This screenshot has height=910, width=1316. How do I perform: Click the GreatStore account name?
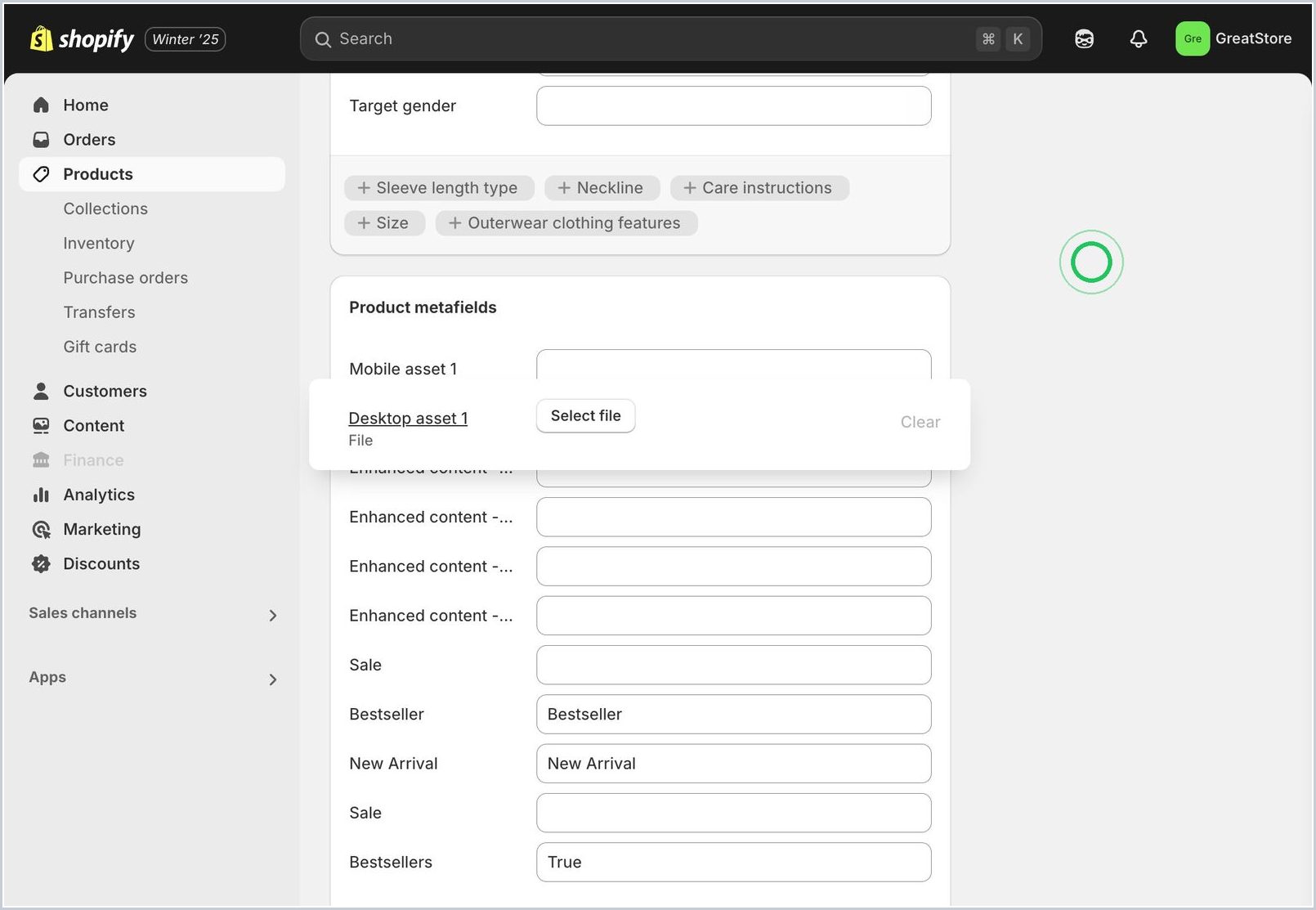coord(1253,38)
